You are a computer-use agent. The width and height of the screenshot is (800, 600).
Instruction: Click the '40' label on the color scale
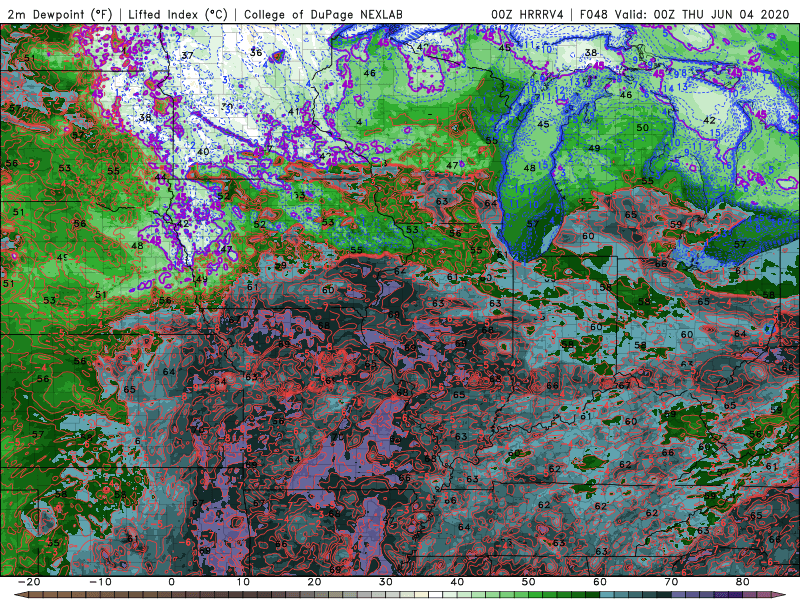click(x=457, y=582)
